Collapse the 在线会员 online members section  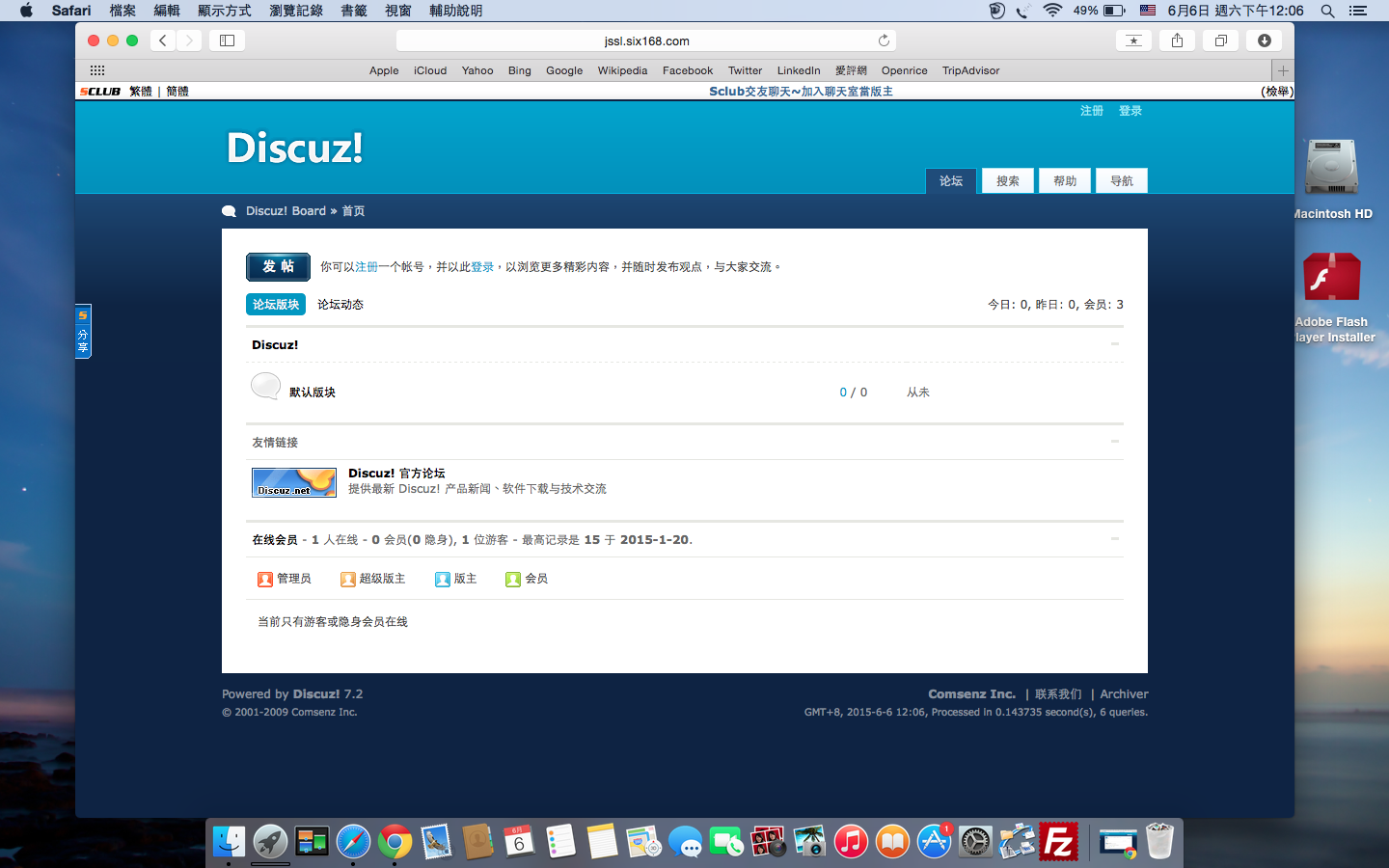coord(1115,539)
